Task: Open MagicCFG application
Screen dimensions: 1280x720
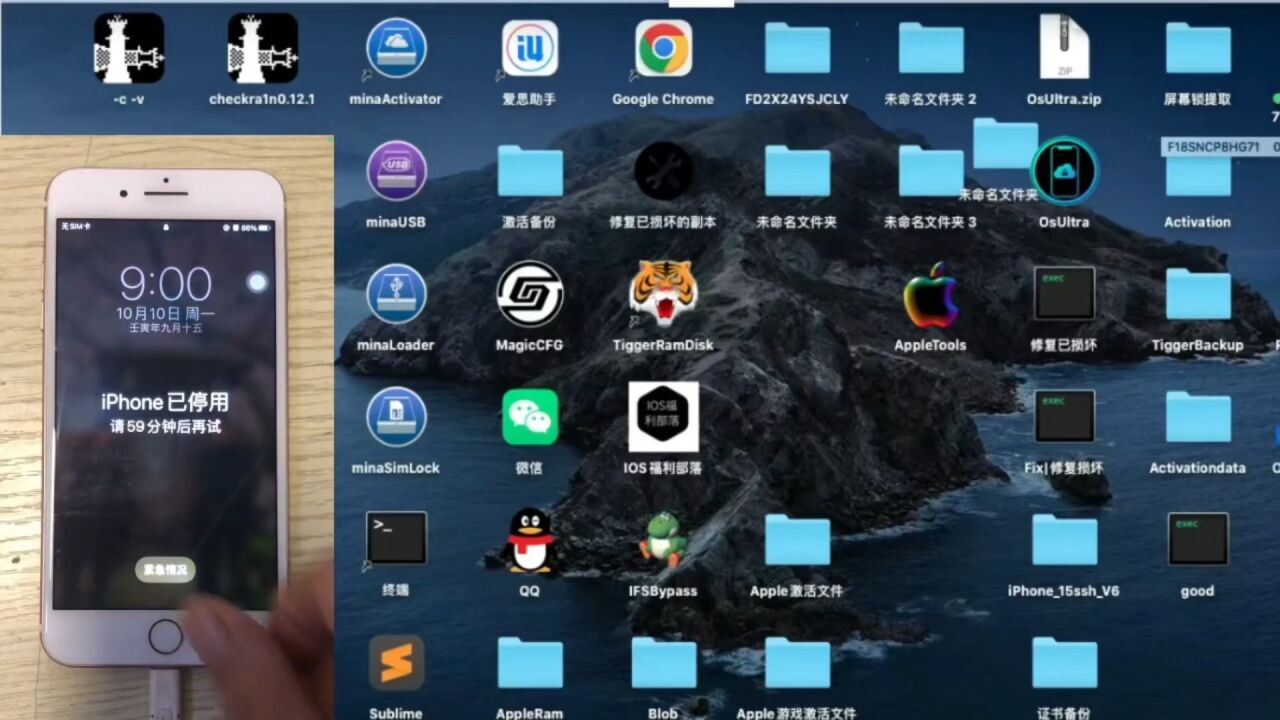Action: pyautogui.click(x=530, y=294)
